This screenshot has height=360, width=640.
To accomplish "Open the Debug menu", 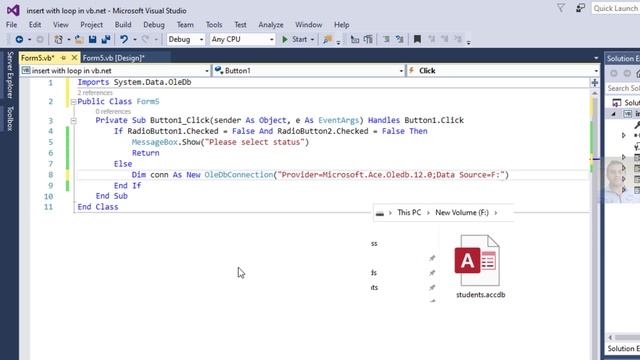I will point(154,24).
